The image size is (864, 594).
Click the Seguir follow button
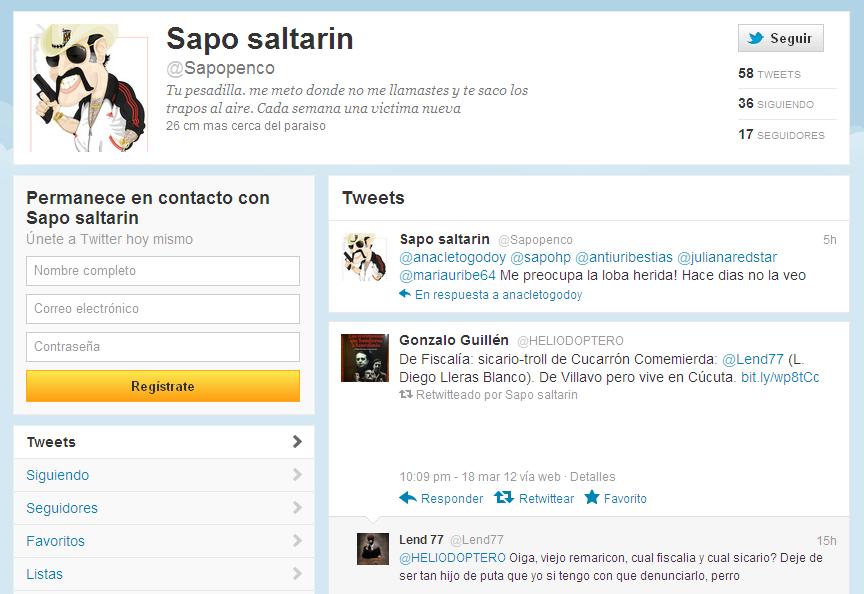[780, 38]
